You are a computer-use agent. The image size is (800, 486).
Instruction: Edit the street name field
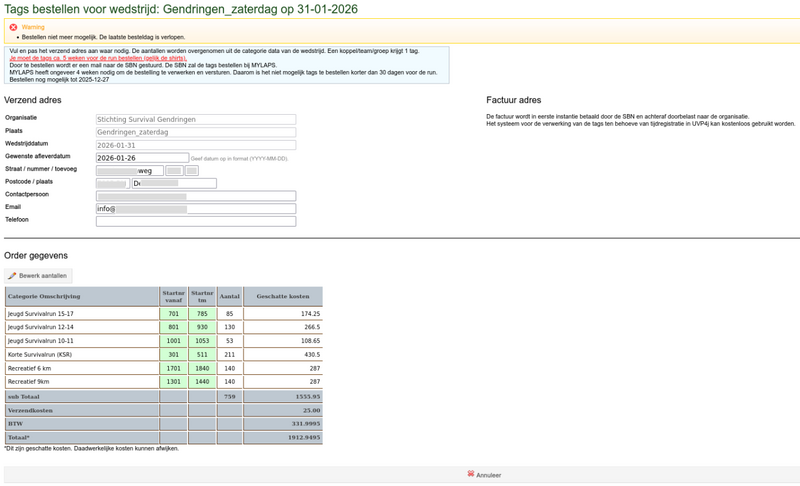tap(130, 171)
